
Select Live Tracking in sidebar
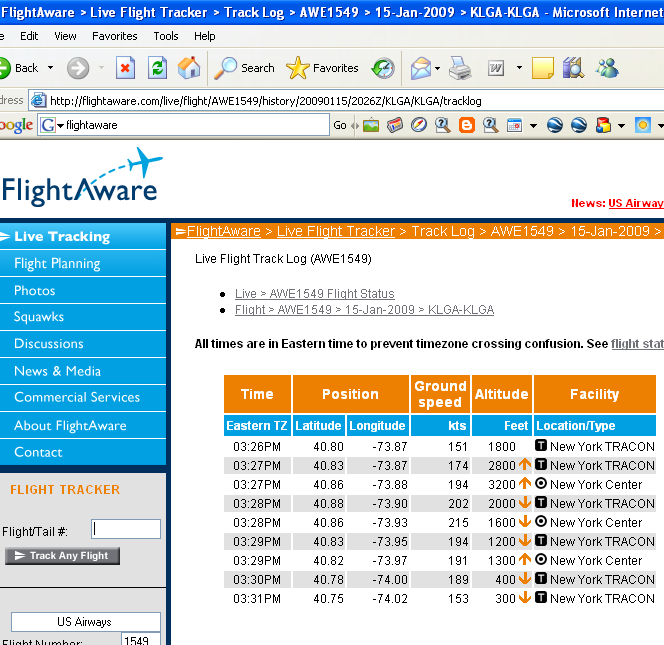click(83, 236)
